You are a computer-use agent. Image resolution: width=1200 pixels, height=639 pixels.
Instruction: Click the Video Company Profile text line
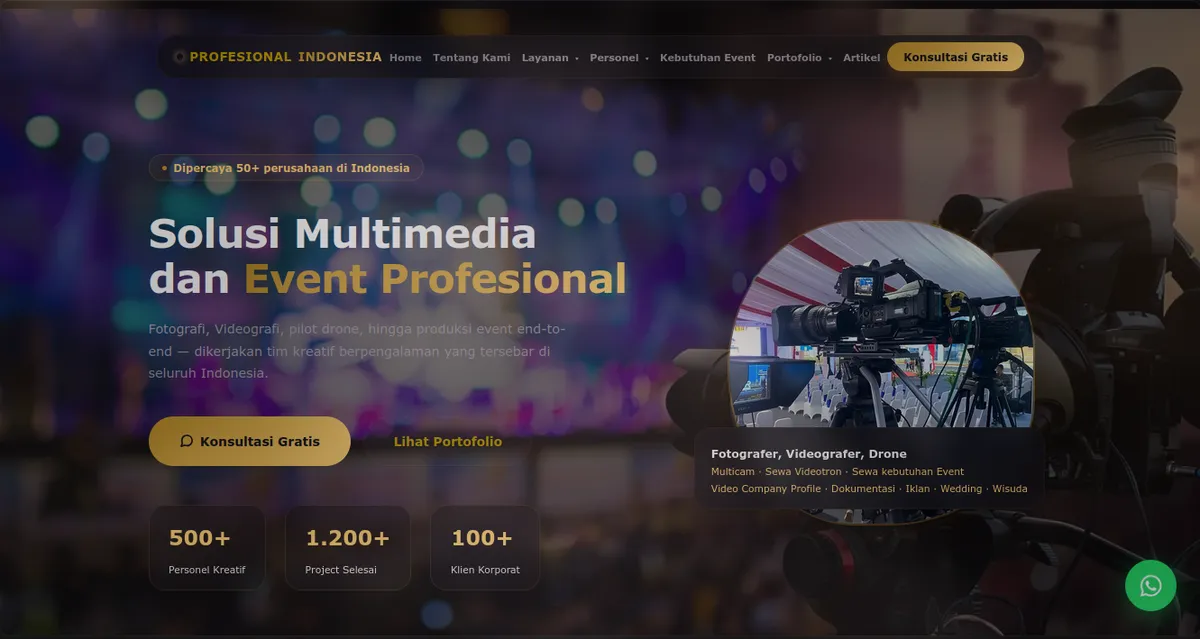coord(869,489)
